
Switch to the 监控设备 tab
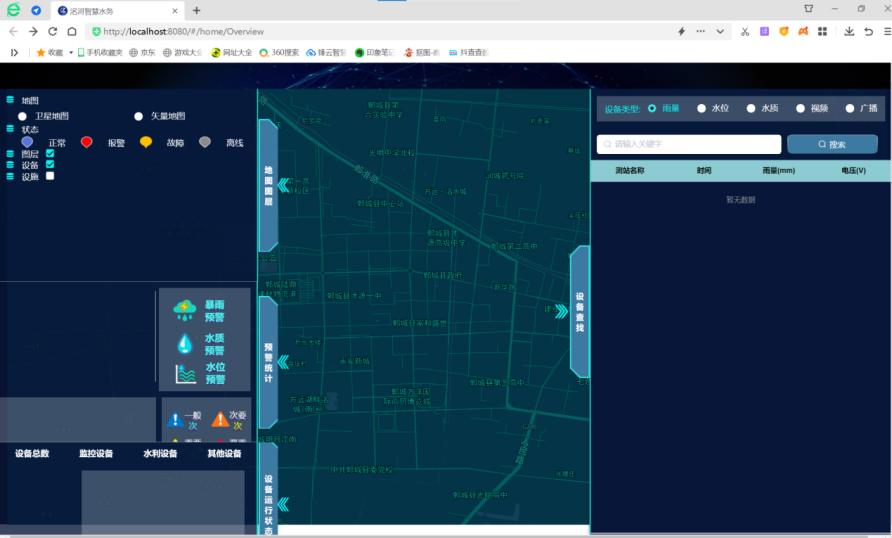(96, 454)
